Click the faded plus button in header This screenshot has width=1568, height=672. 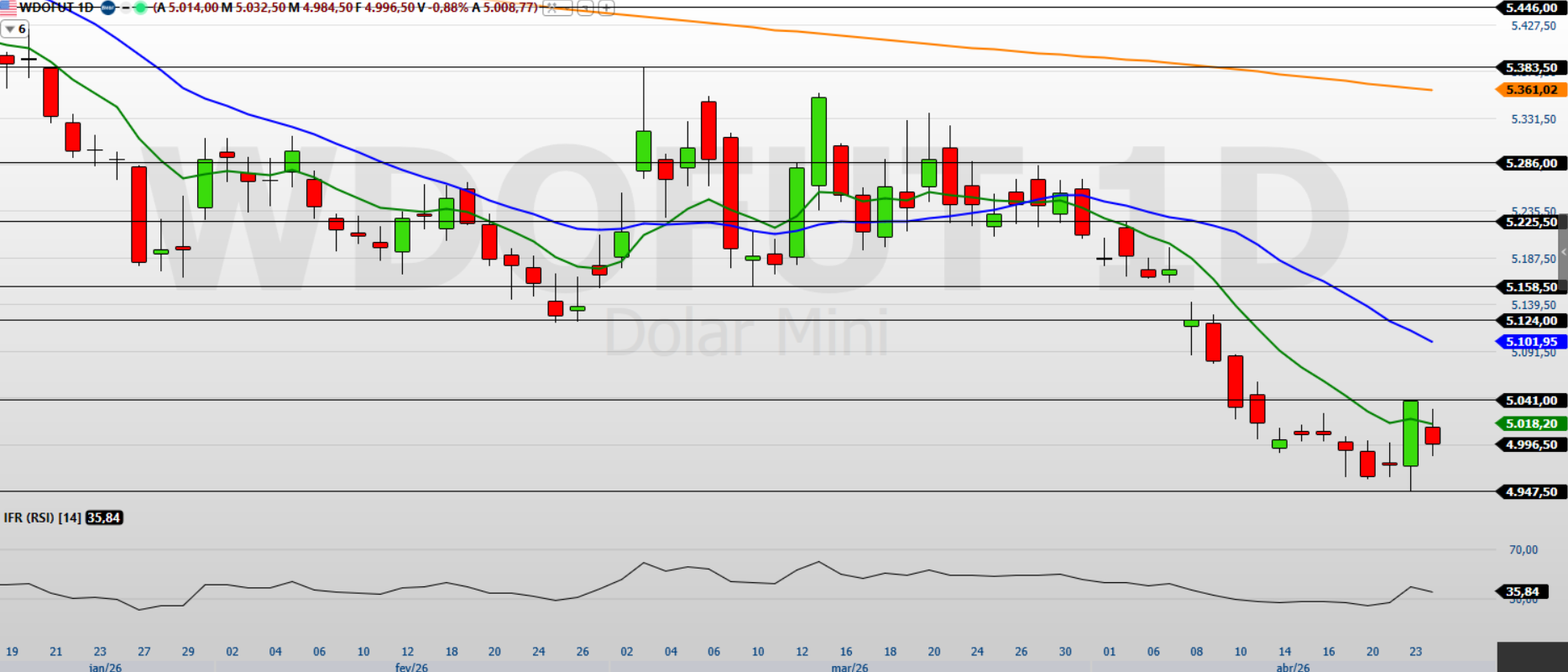606,8
